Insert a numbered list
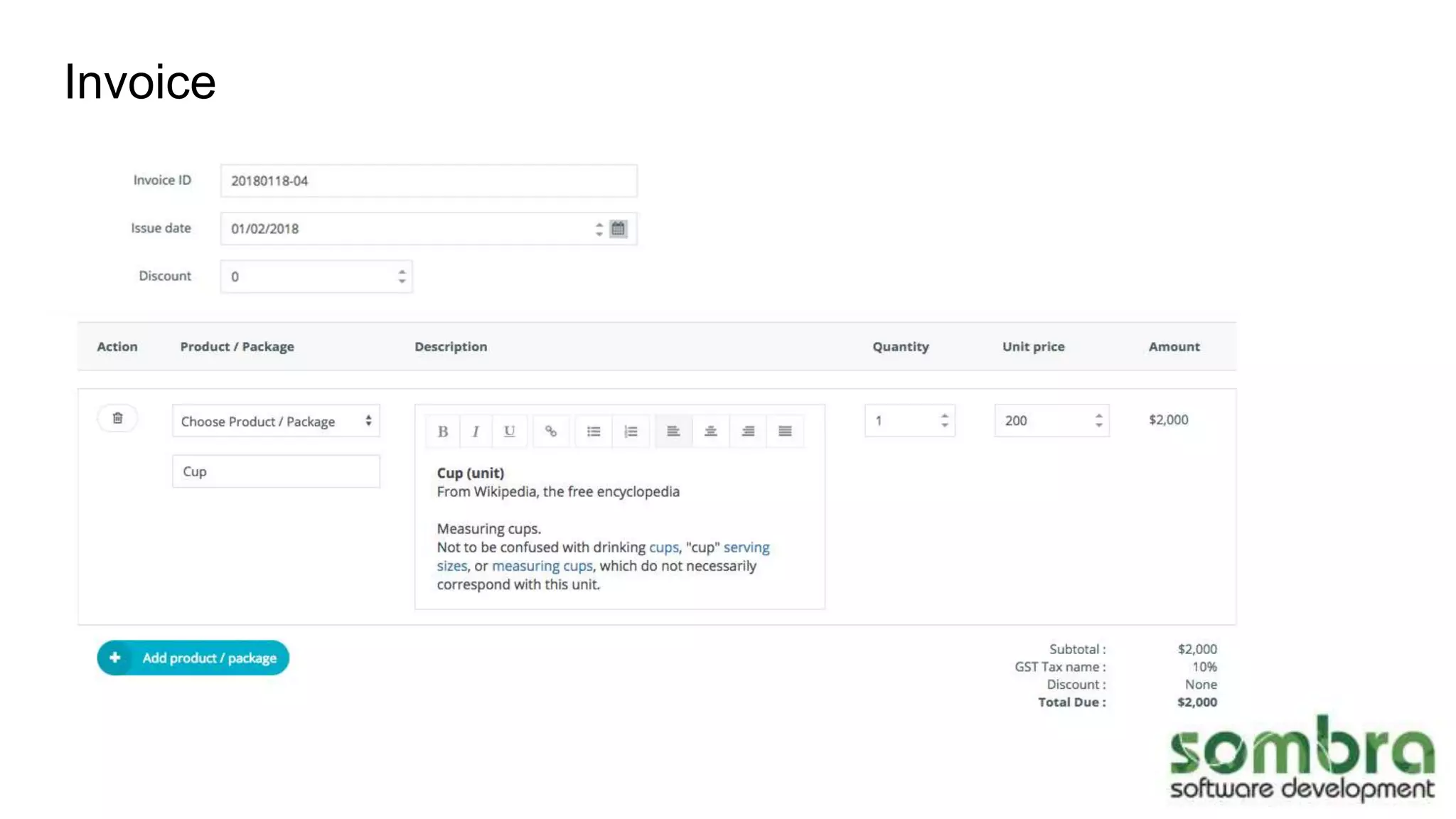The image size is (1456, 819). (x=631, y=432)
